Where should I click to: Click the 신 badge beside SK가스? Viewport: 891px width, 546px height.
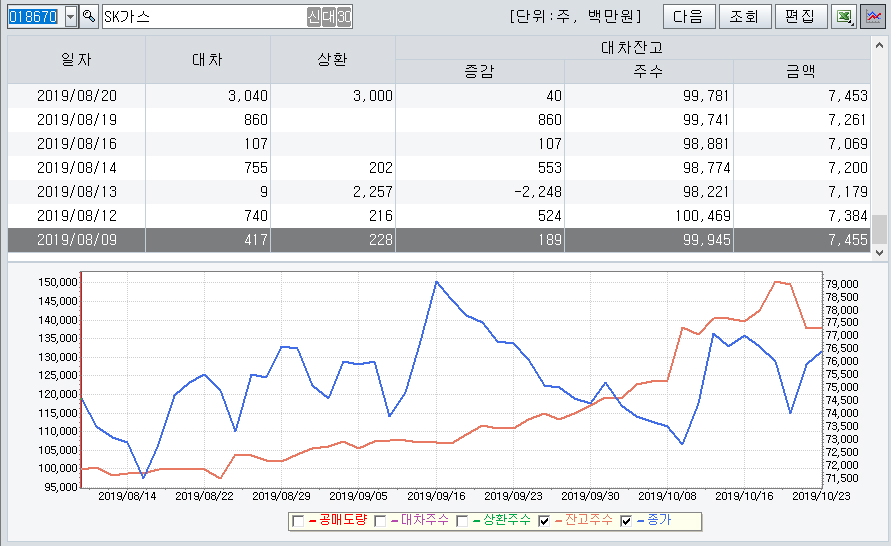[314, 17]
